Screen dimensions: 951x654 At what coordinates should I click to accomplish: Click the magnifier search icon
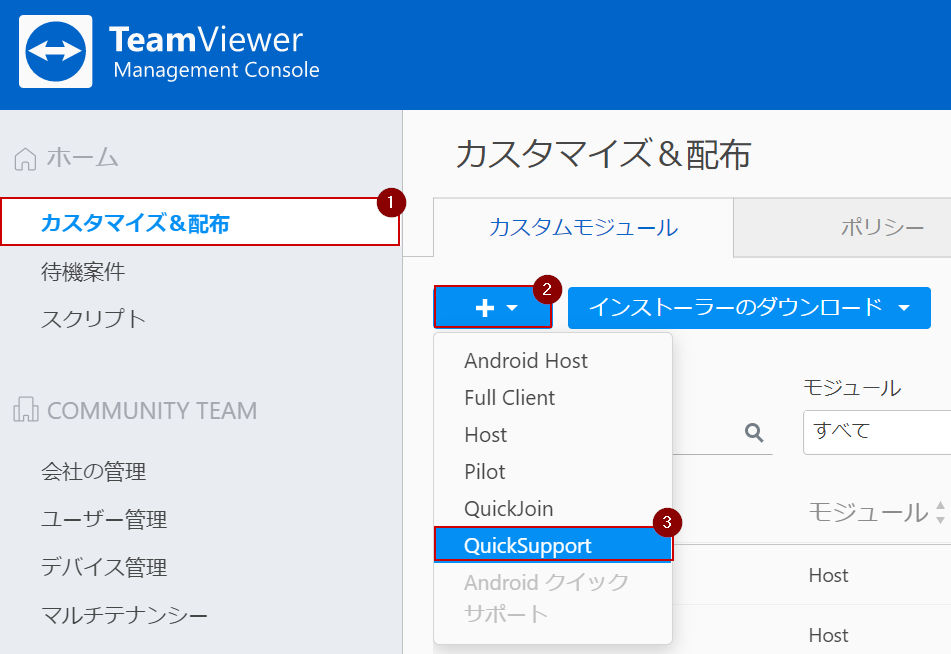click(x=754, y=432)
